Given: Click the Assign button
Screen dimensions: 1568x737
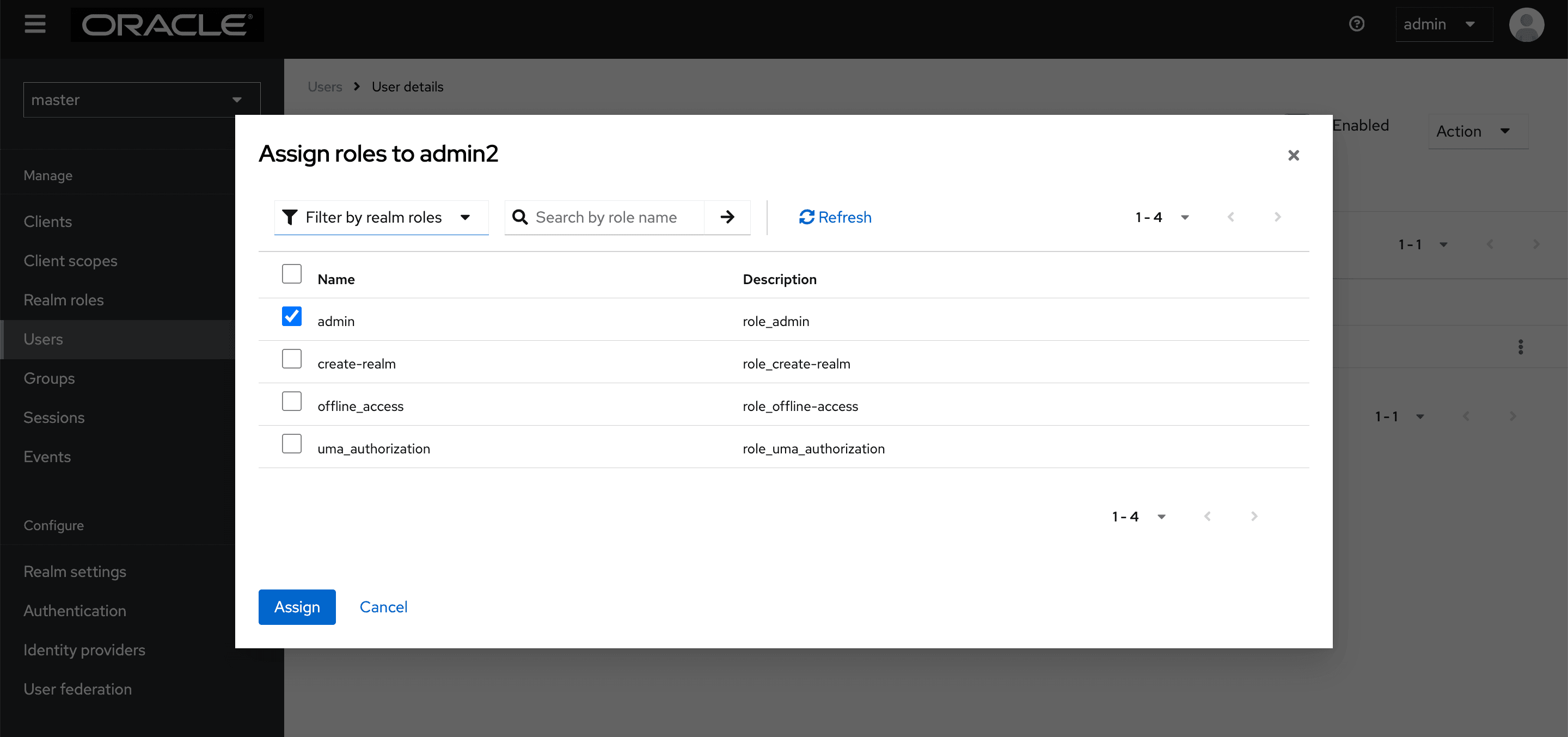Looking at the screenshot, I should [x=296, y=607].
